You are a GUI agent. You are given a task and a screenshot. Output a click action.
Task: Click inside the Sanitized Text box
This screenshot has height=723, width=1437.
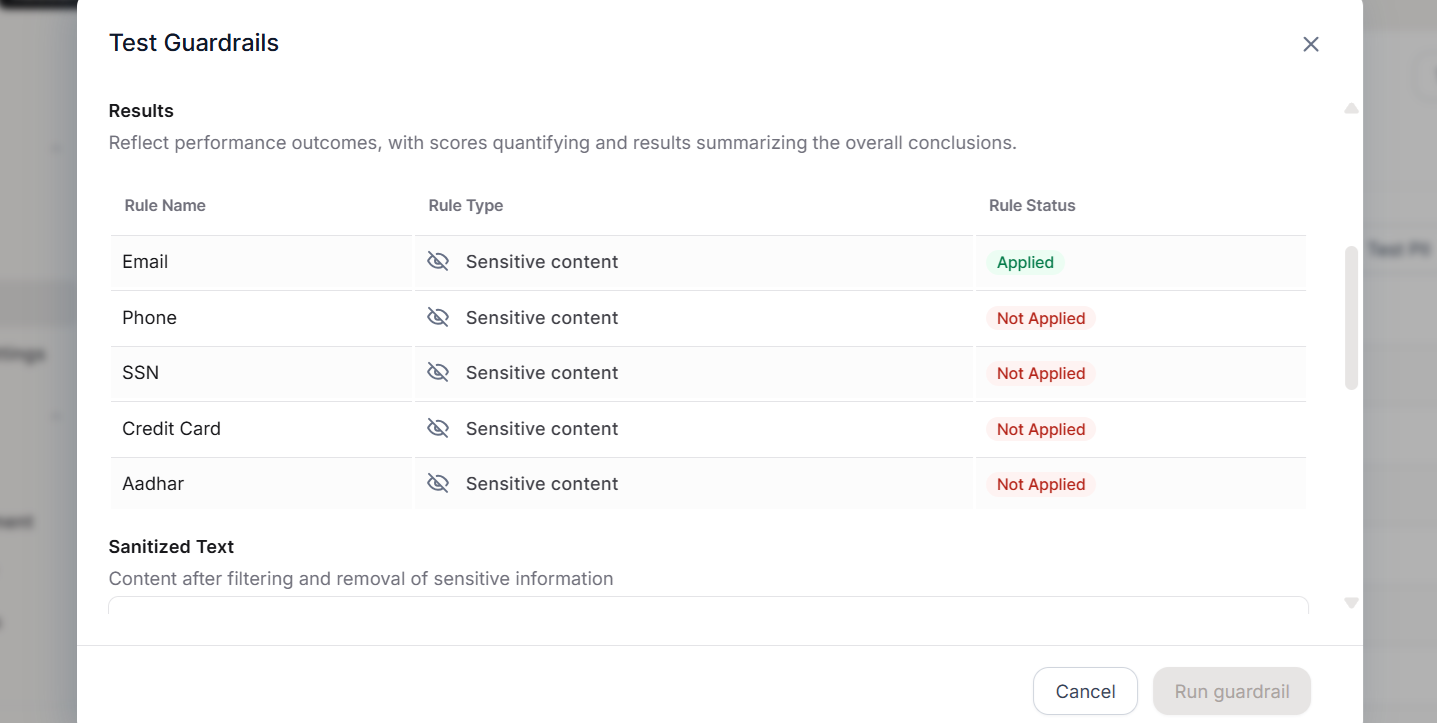(x=708, y=606)
